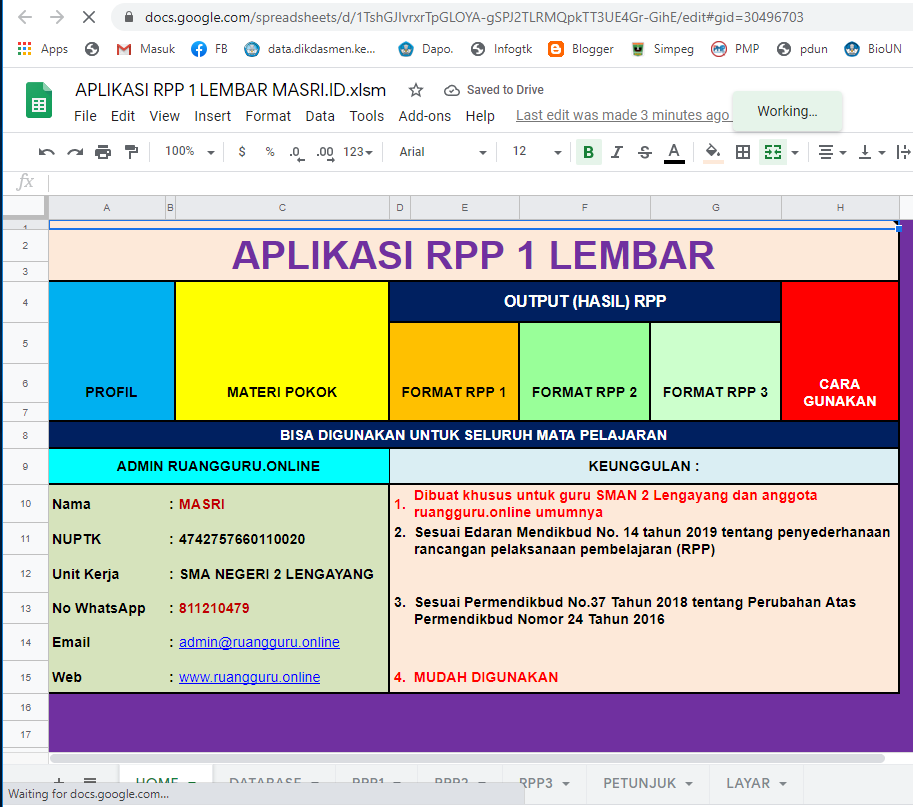Click the Format as currency icon
This screenshot has width=913, height=807.
click(241, 152)
